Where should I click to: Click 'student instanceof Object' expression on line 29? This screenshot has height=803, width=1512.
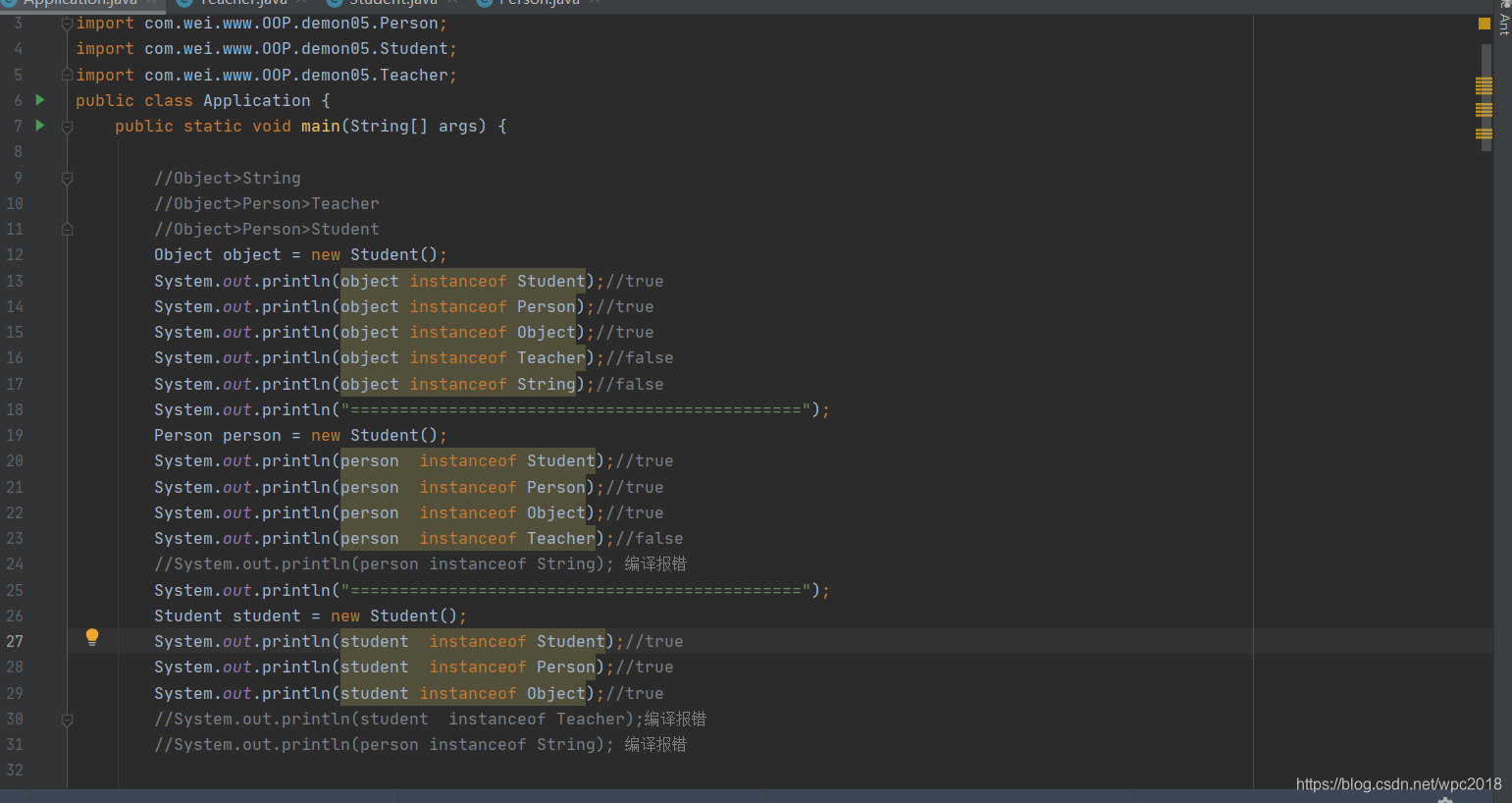[463, 694]
